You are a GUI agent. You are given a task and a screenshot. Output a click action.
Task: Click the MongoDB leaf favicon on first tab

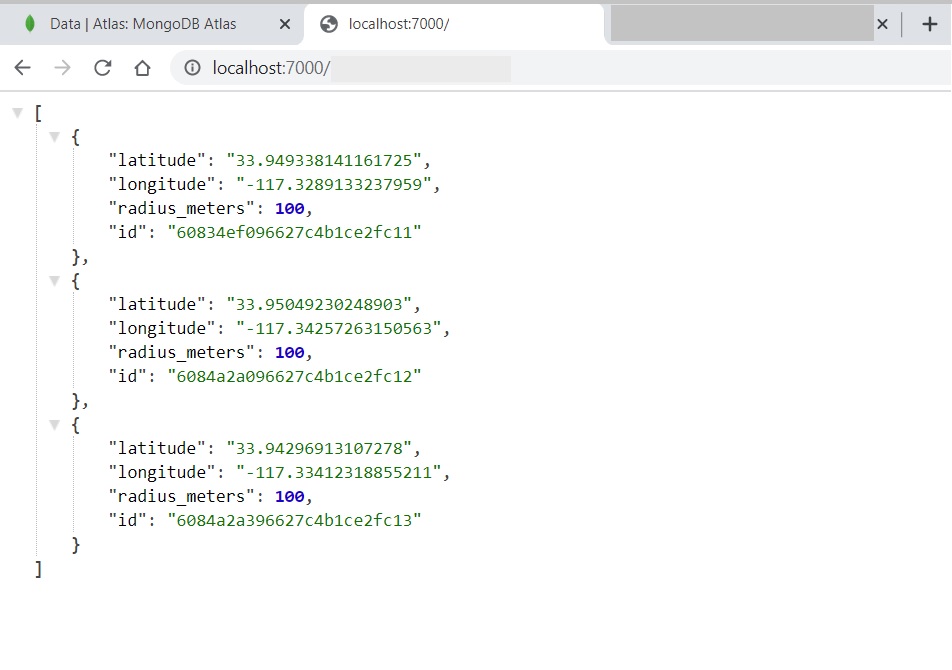(x=29, y=24)
